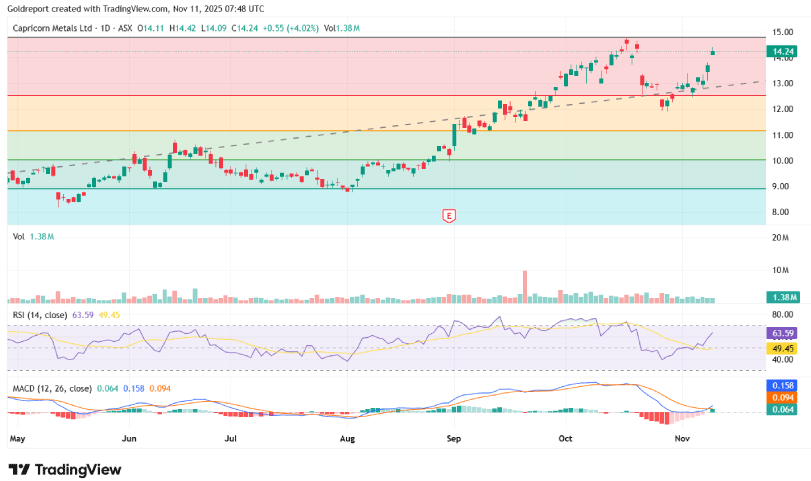Image resolution: width=811 pixels, height=481 pixels.
Task: Click the earnings 'E' marker icon
Action: click(450, 215)
